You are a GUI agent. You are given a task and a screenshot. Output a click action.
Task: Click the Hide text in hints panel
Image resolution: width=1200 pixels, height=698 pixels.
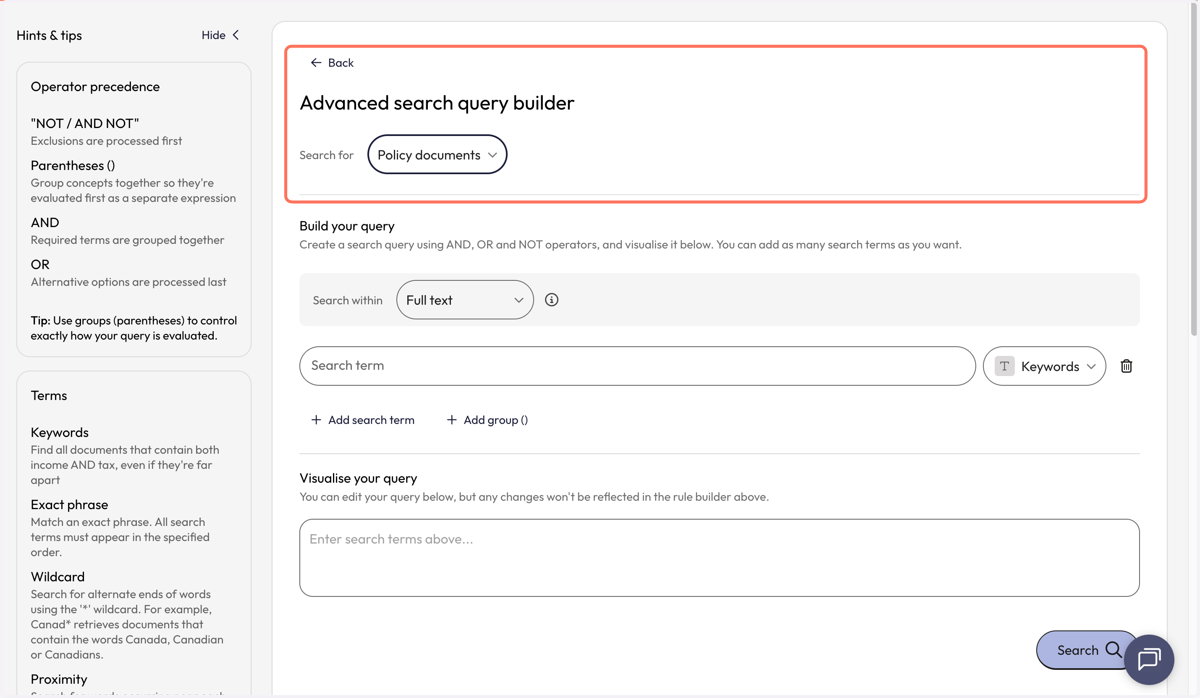tap(213, 35)
